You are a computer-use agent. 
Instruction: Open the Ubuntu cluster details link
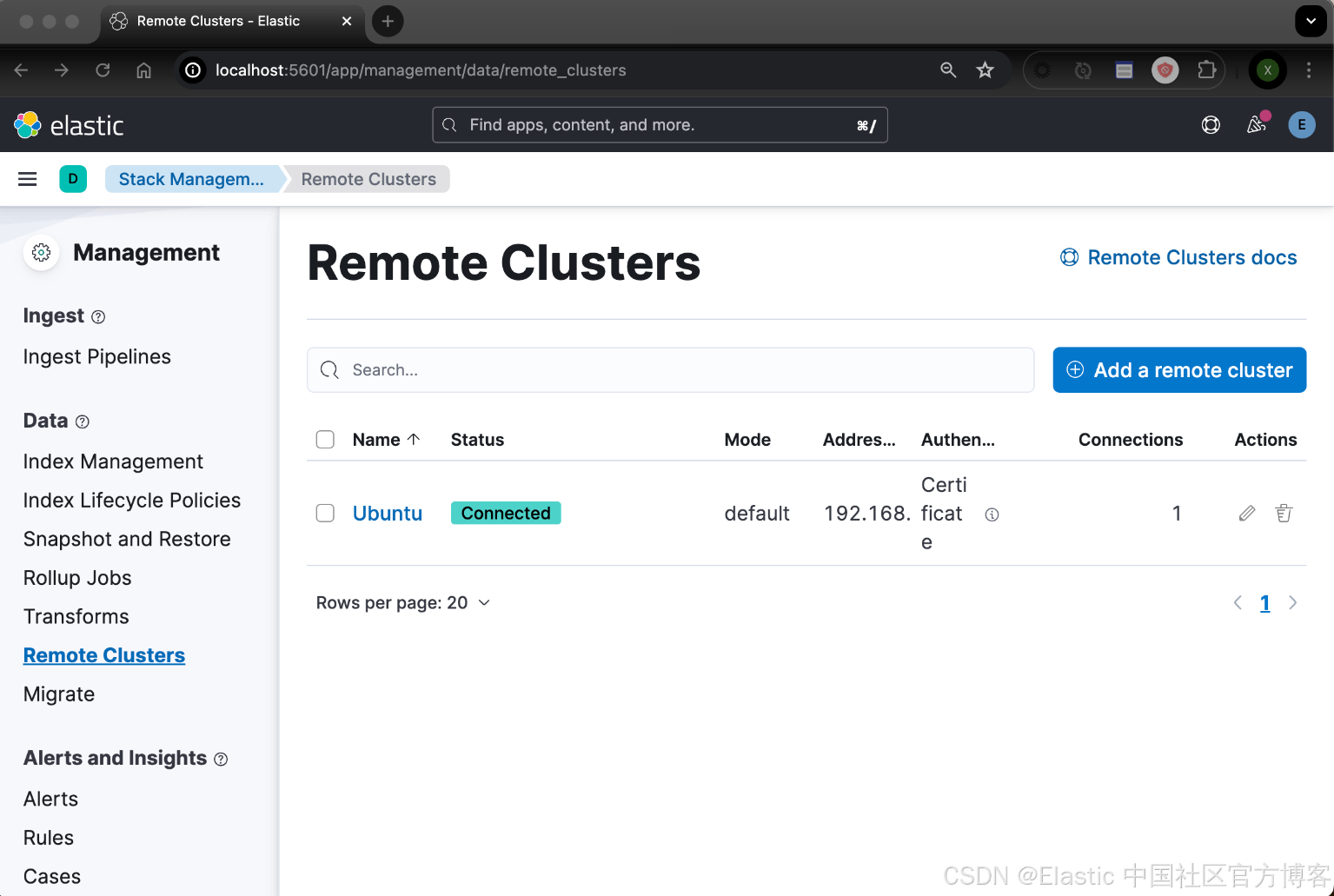(x=388, y=514)
